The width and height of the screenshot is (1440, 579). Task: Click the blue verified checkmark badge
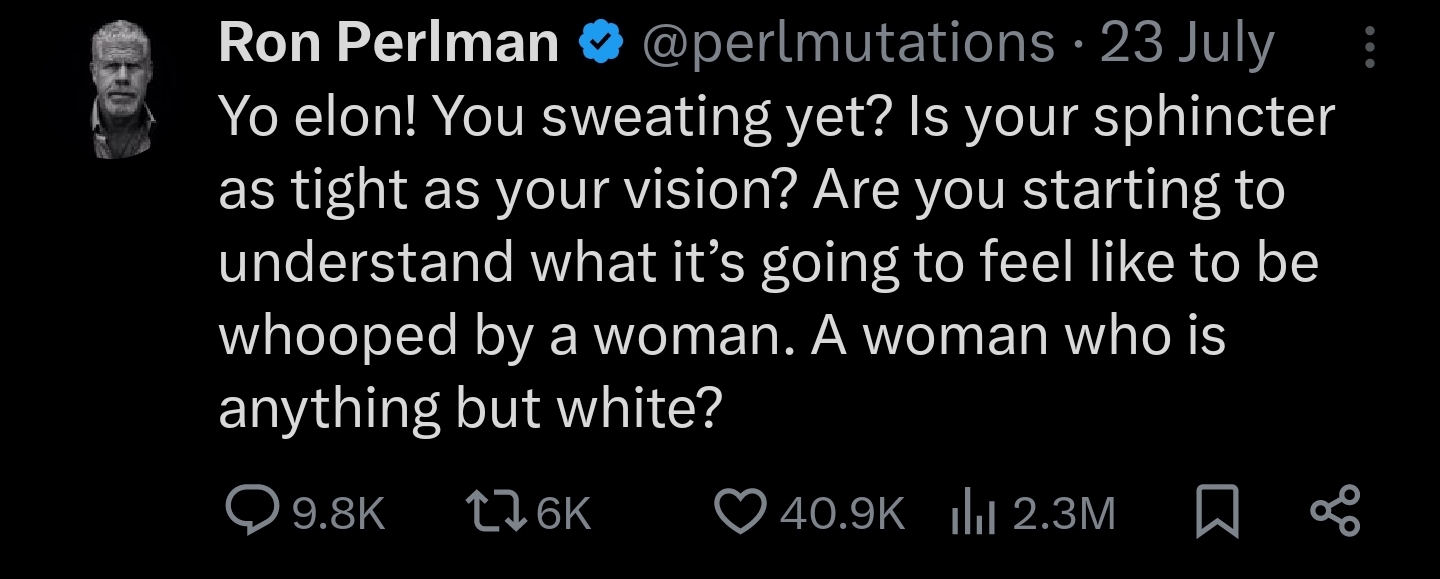click(600, 45)
